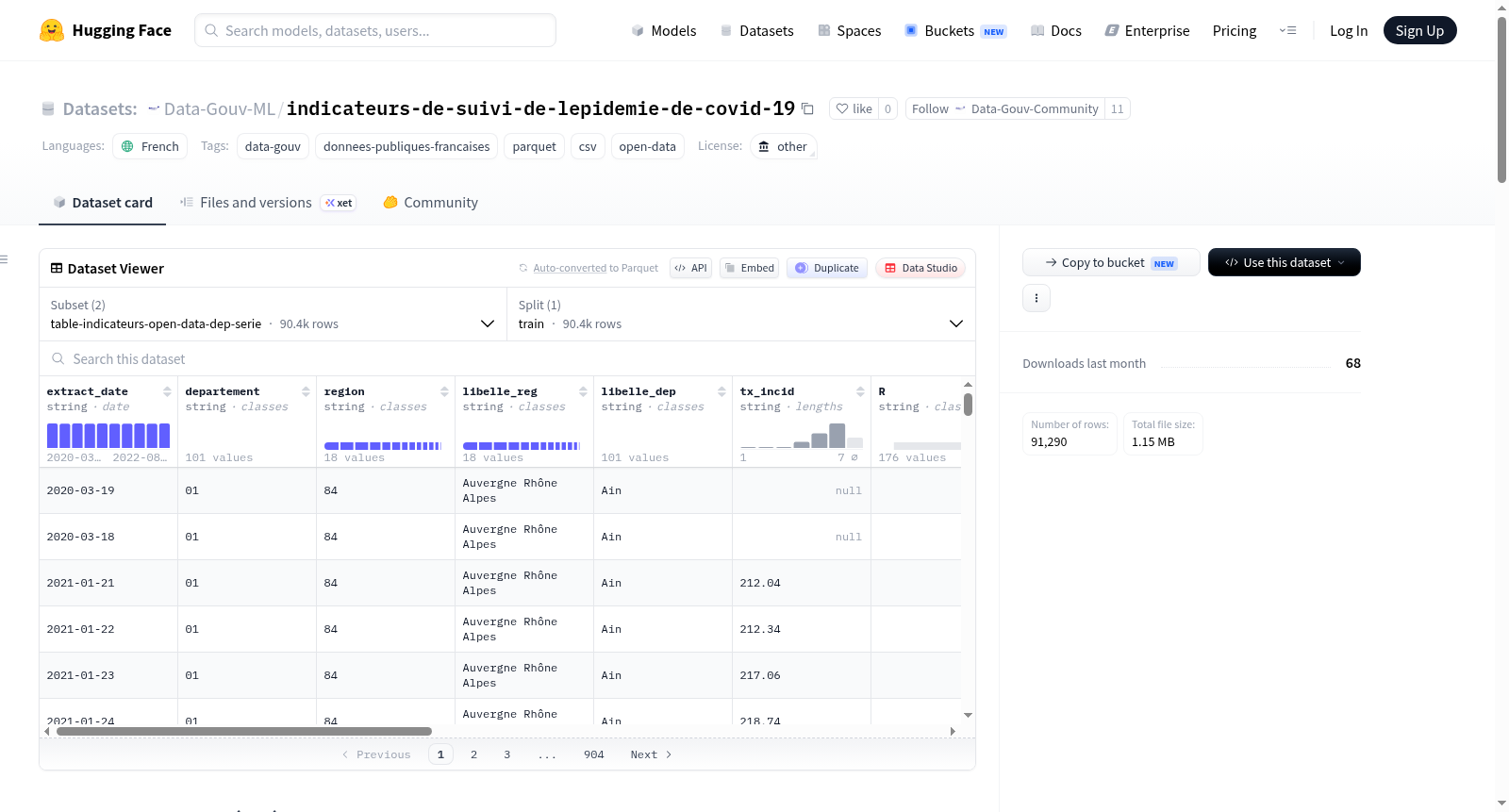Expand the Split selector dropdown
The image size is (1509, 812).
coord(741,314)
